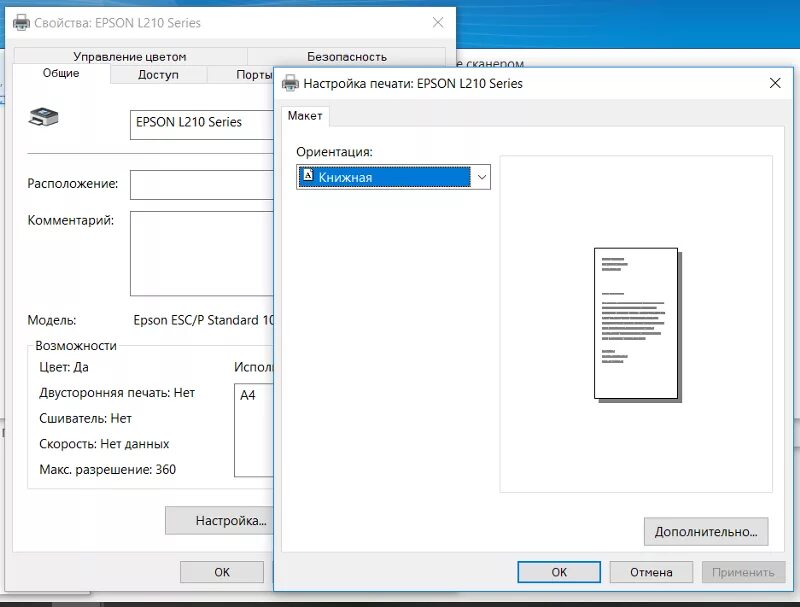This screenshot has width=800, height=607.
Task: Click the Ориентация label
Action: tap(334, 152)
